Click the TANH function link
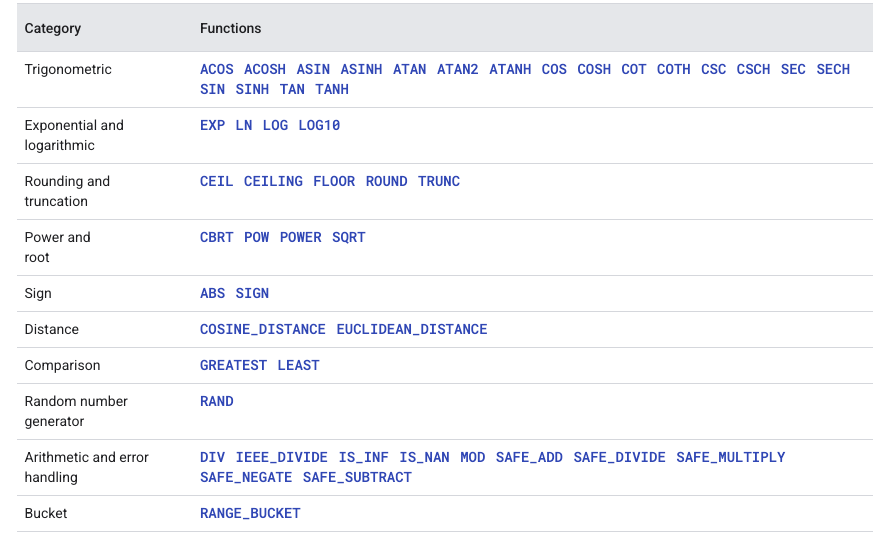The width and height of the screenshot is (887, 548). [x=331, y=89]
